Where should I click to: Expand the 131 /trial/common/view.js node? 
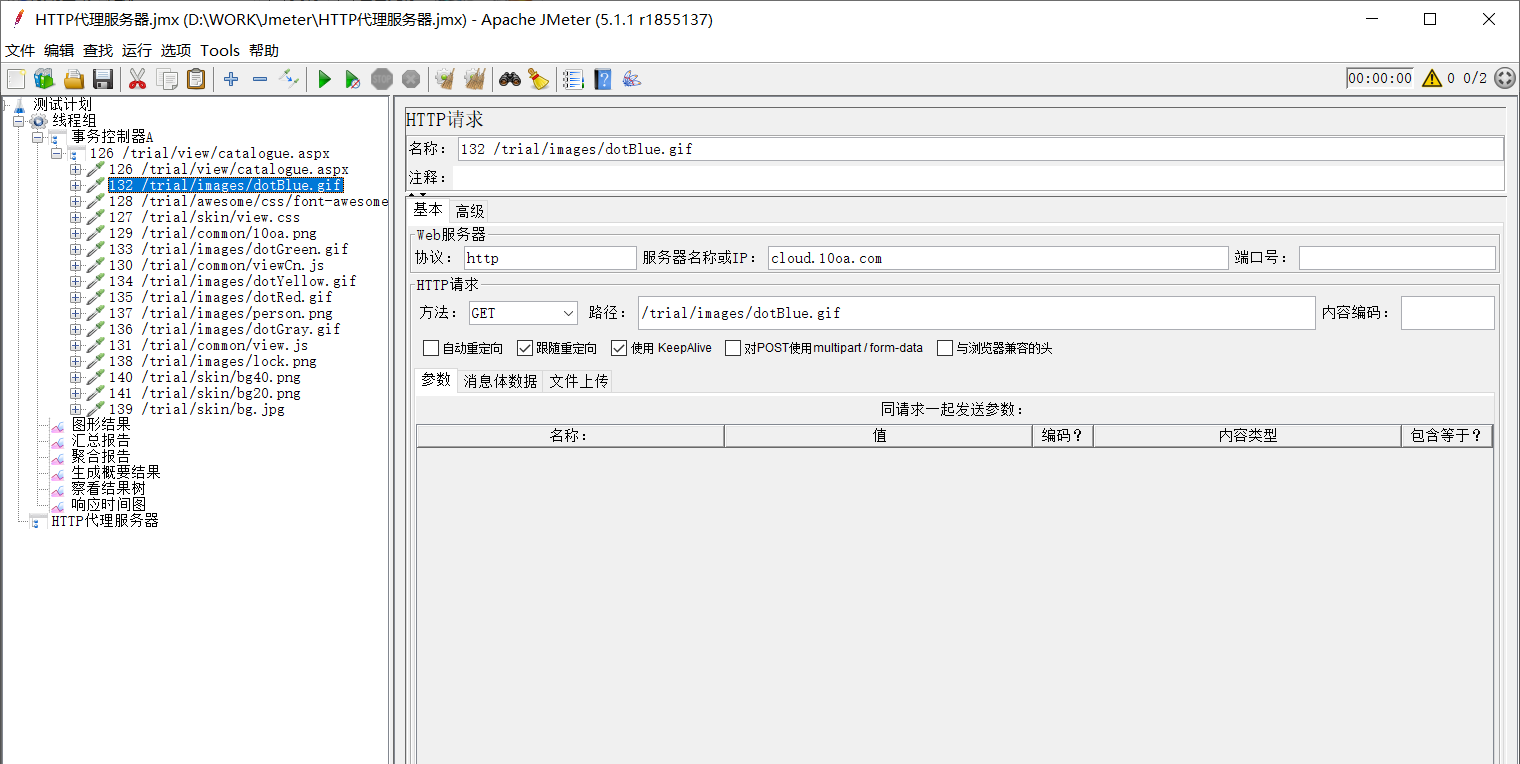click(x=75, y=345)
